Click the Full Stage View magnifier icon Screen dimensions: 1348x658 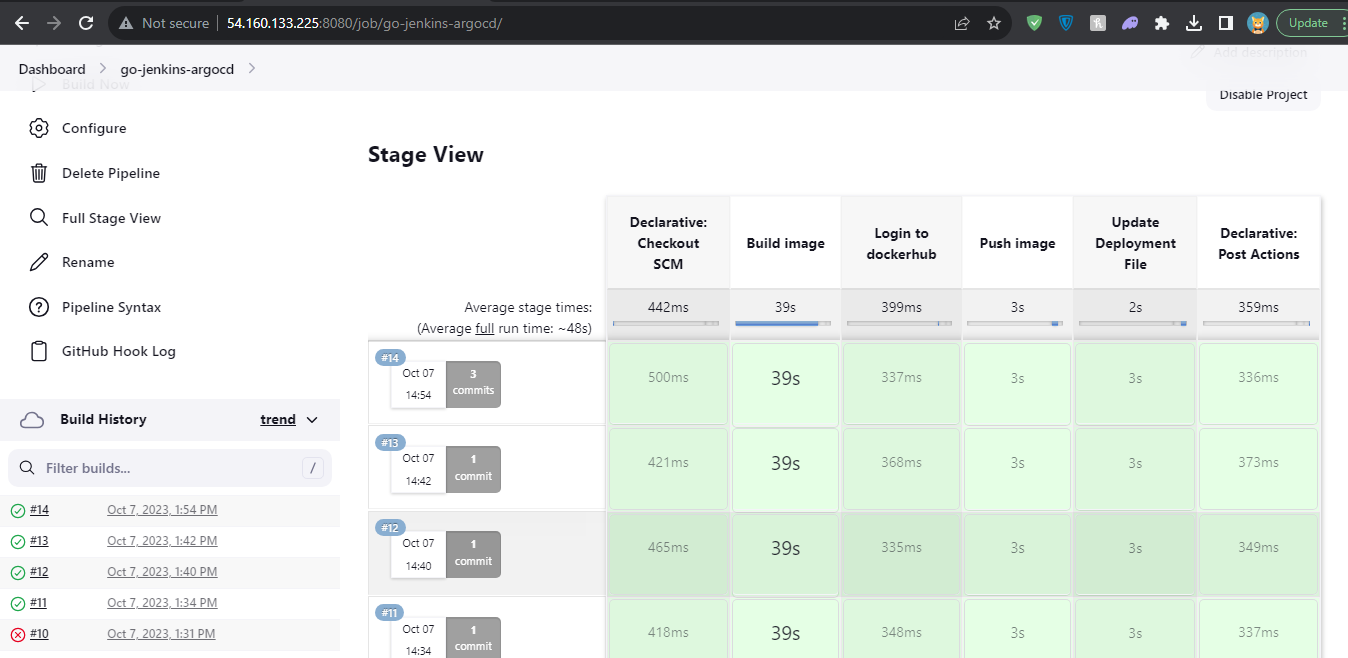pyautogui.click(x=39, y=218)
